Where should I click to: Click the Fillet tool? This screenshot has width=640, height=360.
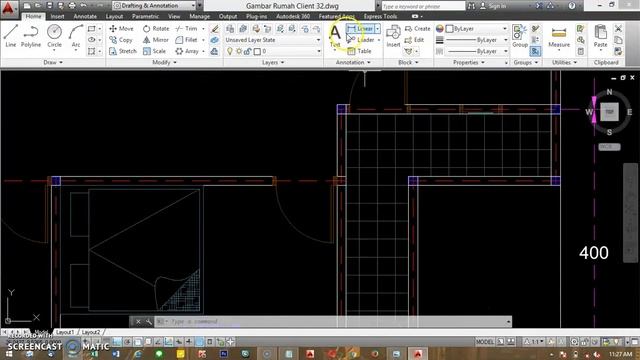(x=187, y=40)
